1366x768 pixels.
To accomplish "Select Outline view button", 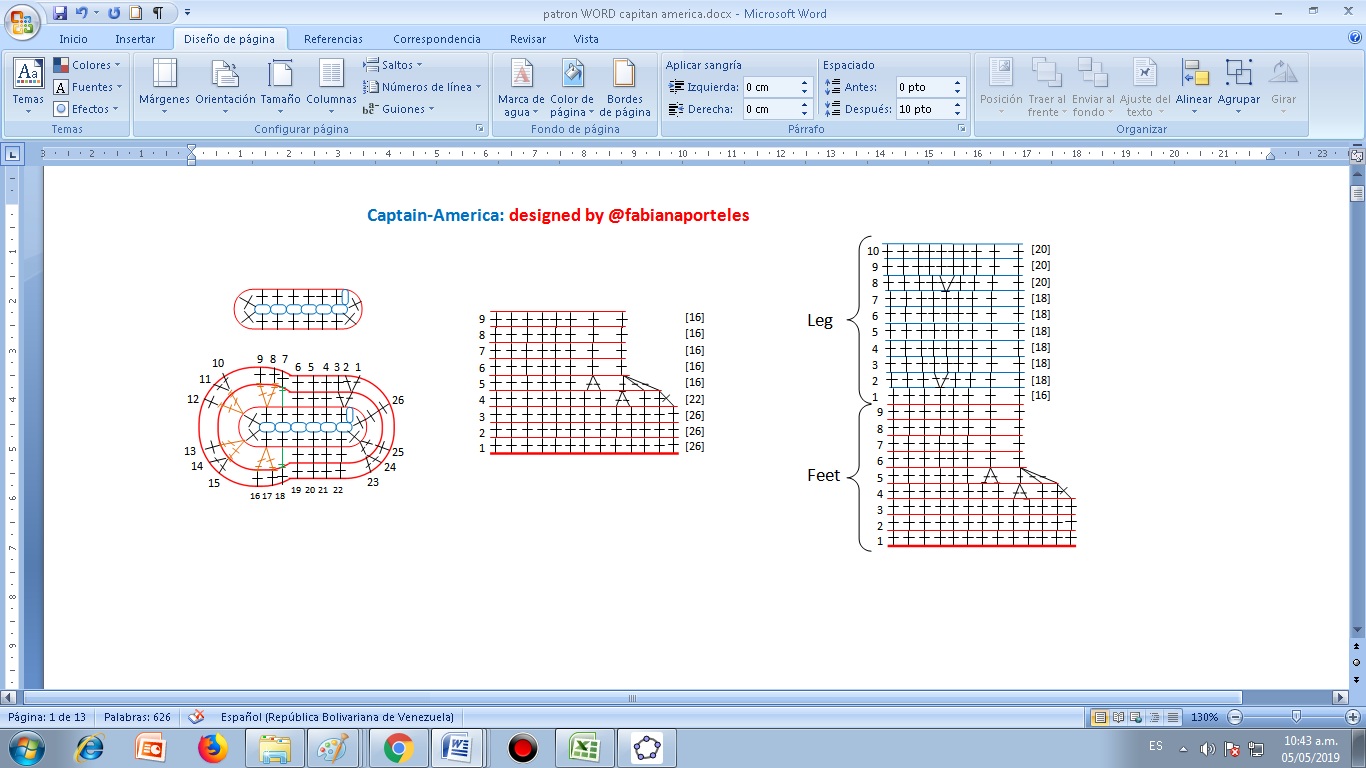I will 1155,717.
